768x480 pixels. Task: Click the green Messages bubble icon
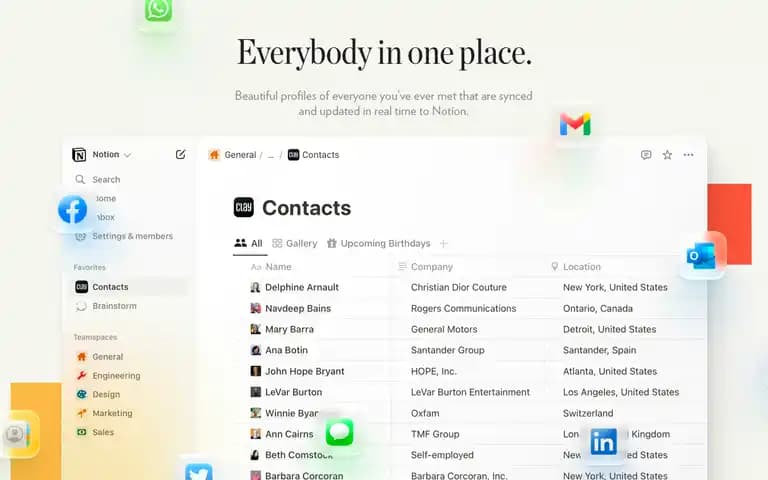pos(339,432)
